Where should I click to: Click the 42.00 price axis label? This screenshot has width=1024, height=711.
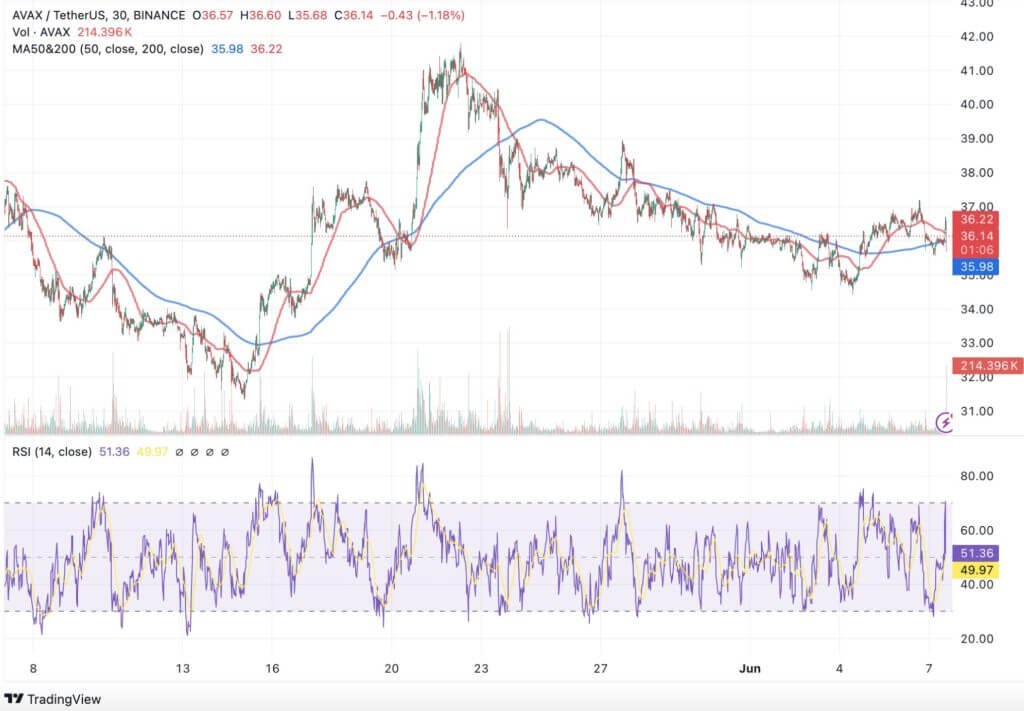coord(976,37)
